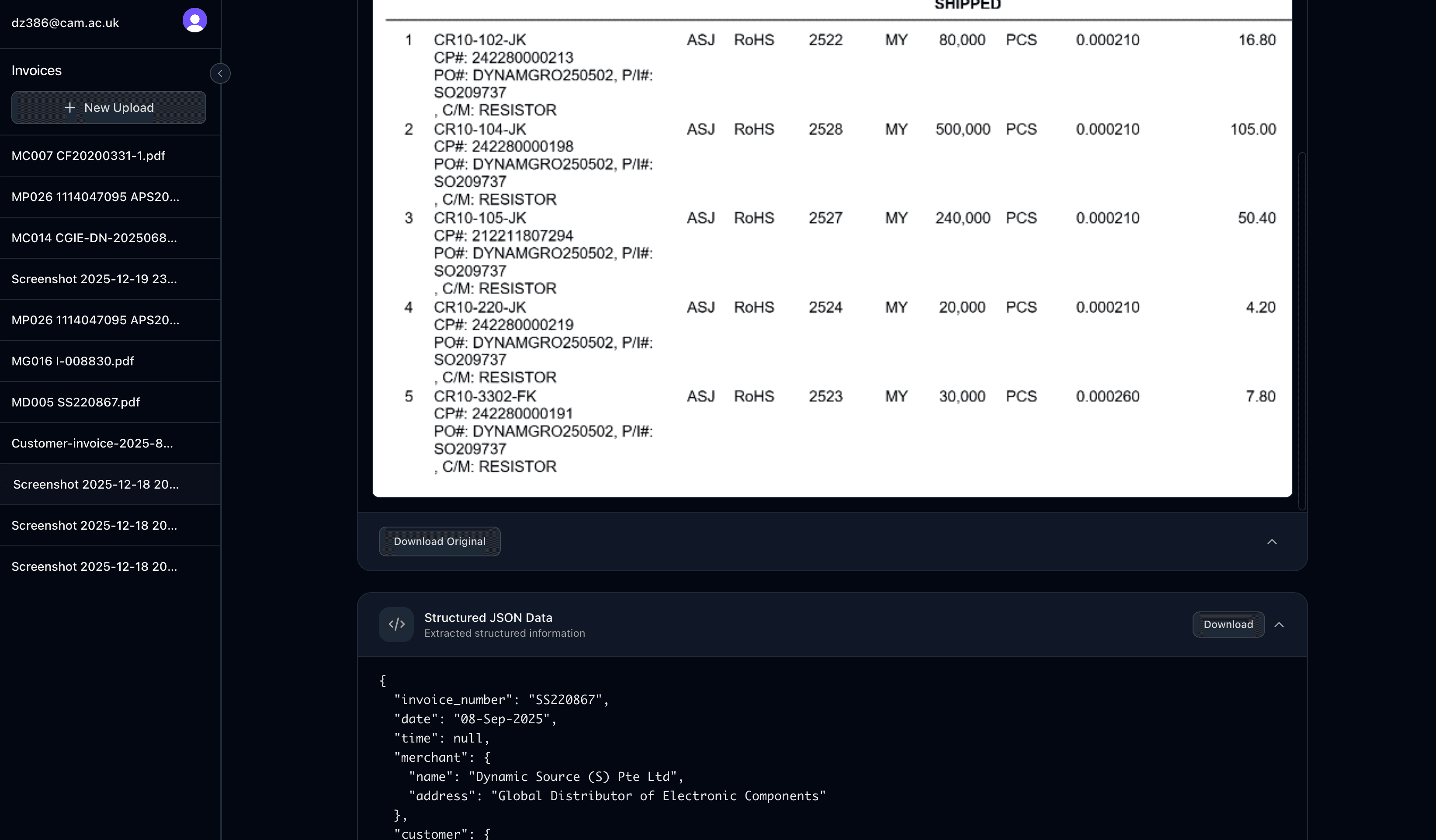Screen dimensions: 1436x840
Task: Open the last Screenshot 2025-12-18 entry
Action: click(94, 566)
